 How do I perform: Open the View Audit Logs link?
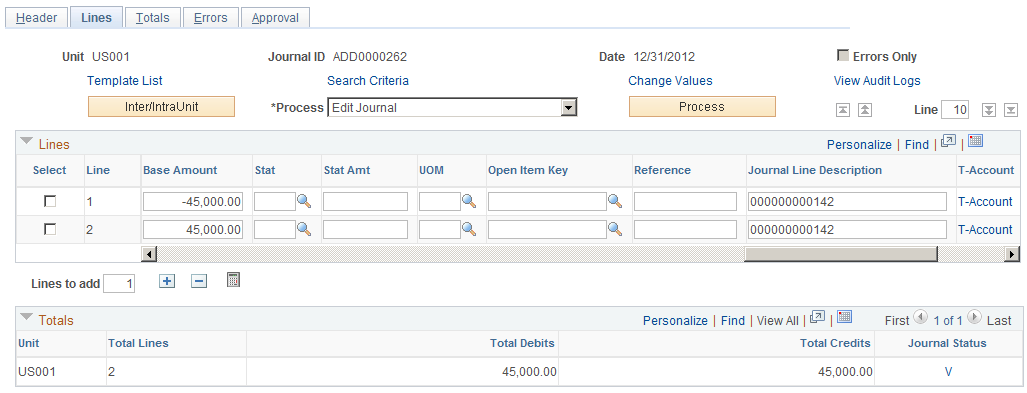pos(876,81)
